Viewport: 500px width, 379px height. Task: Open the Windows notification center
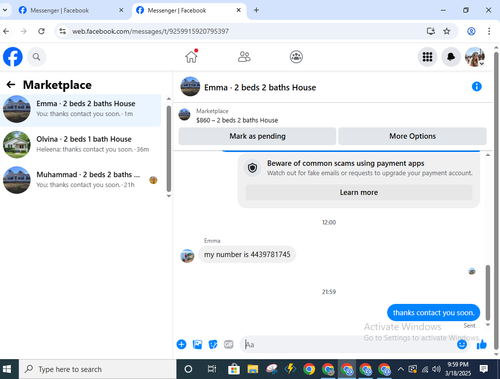(484, 369)
